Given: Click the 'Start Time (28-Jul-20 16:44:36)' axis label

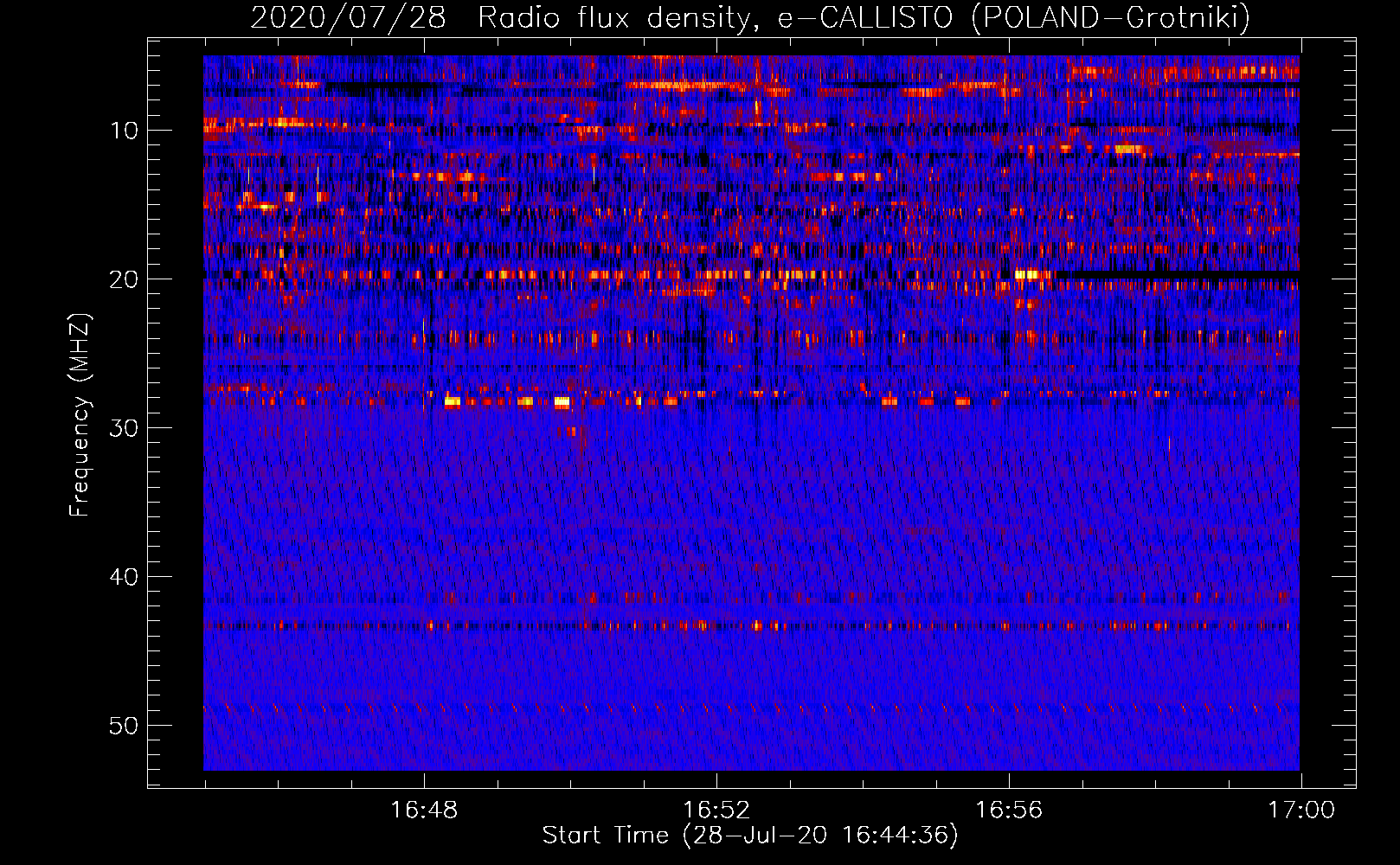Looking at the screenshot, I should (750, 836).
